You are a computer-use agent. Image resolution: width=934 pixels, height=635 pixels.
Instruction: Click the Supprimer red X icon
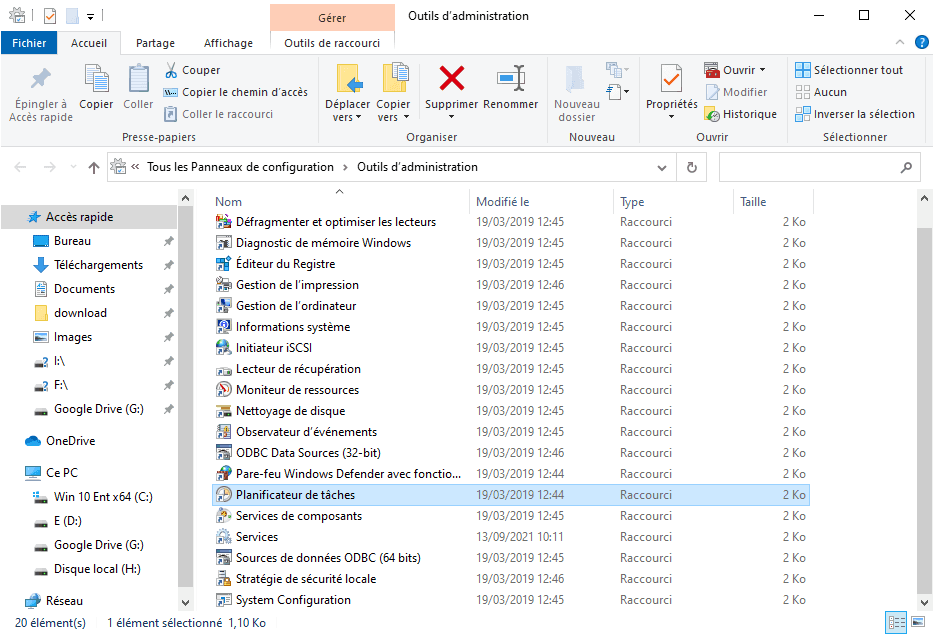452,79
